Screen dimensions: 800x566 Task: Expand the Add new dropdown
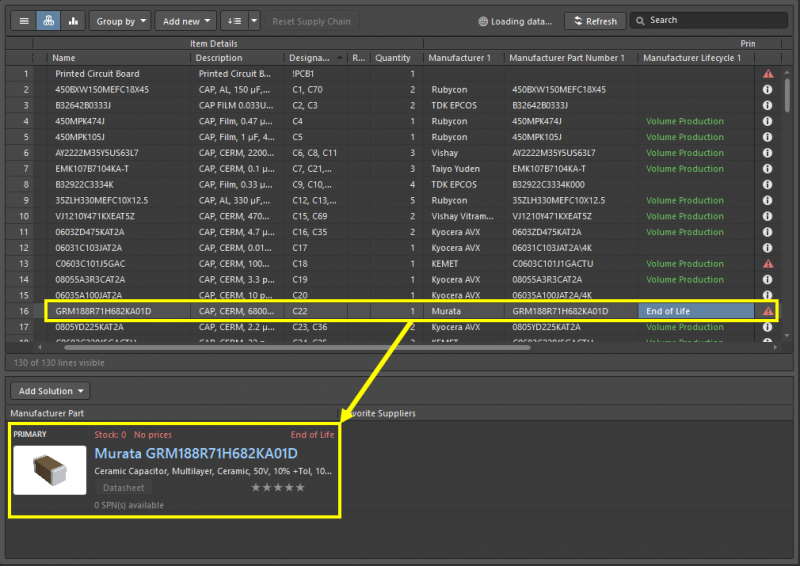(x=187, y=20)
